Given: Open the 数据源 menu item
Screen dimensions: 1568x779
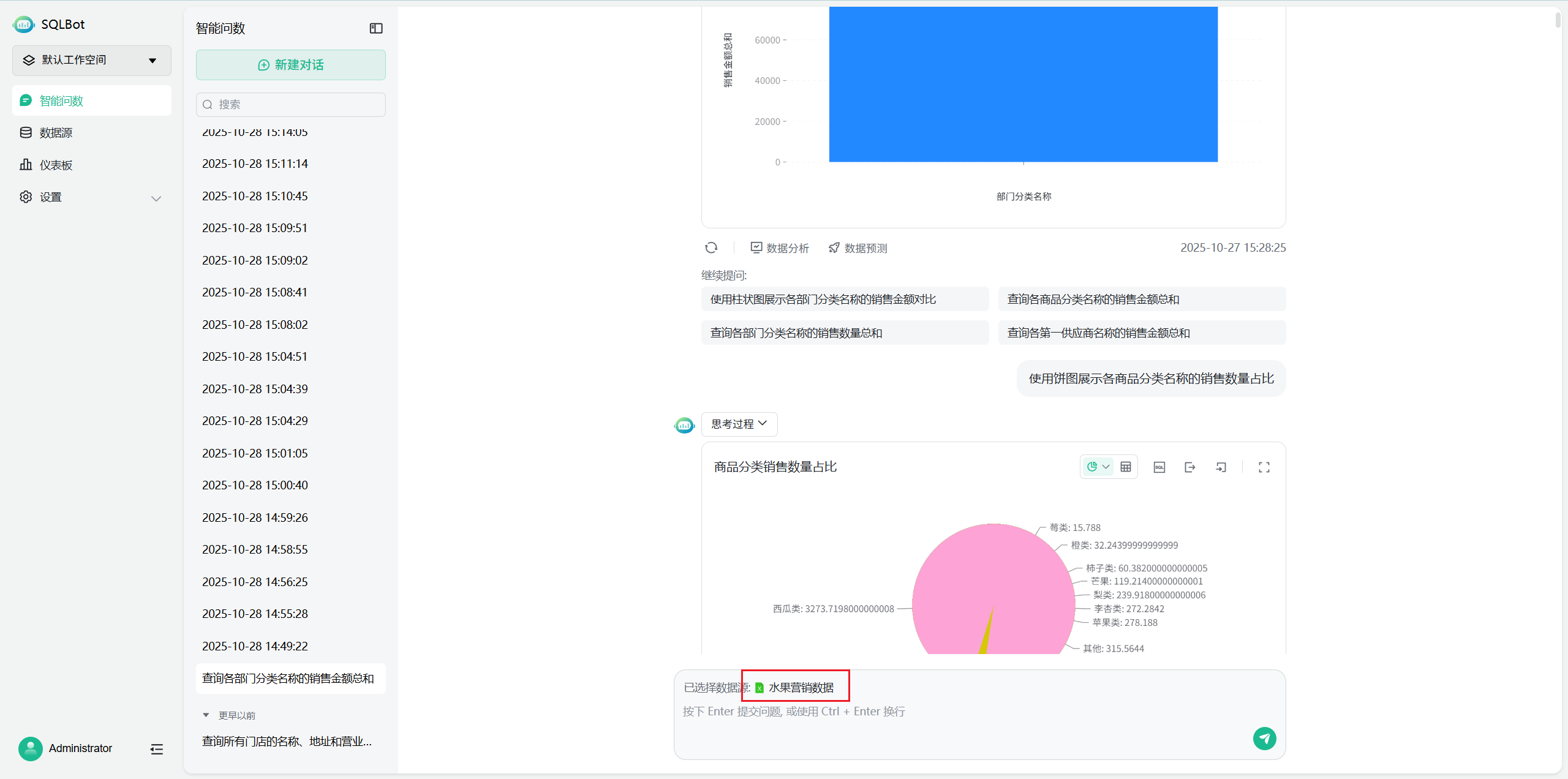Looking at the screenshot, I should point(56,133).
